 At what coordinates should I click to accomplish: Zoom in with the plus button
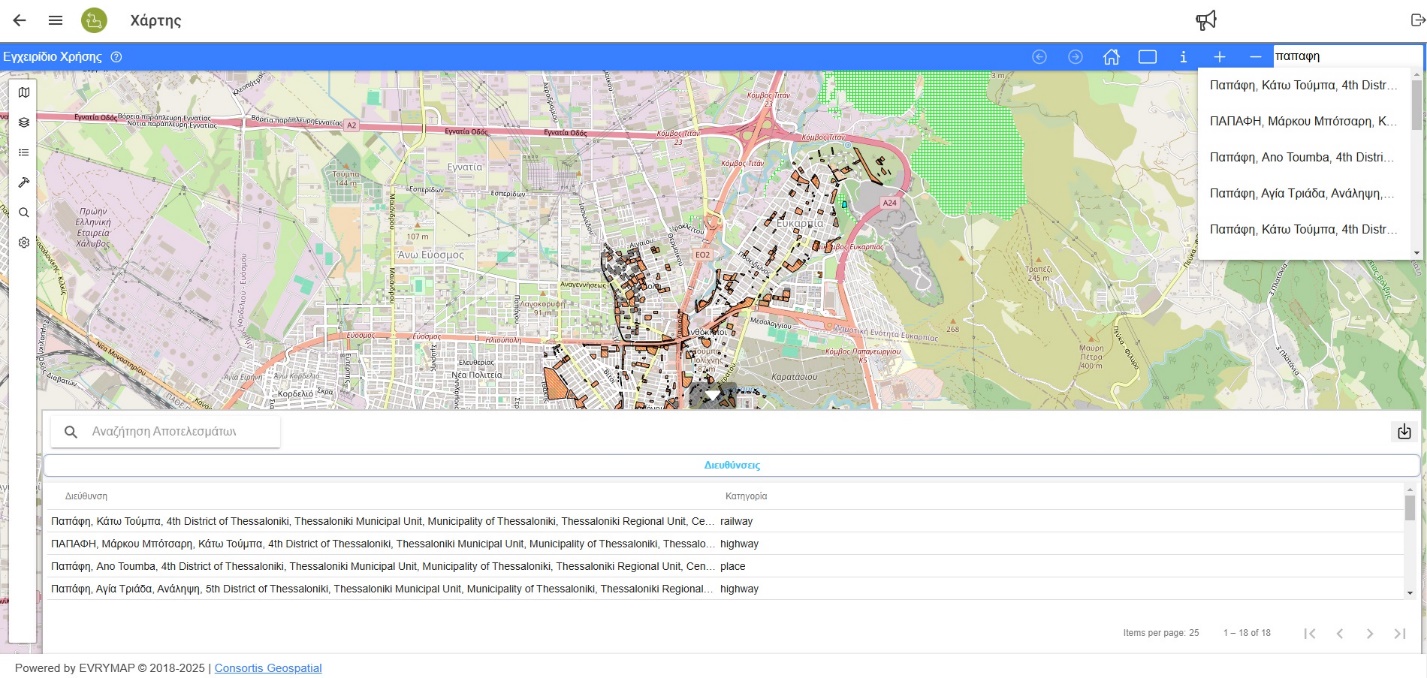1219,57
